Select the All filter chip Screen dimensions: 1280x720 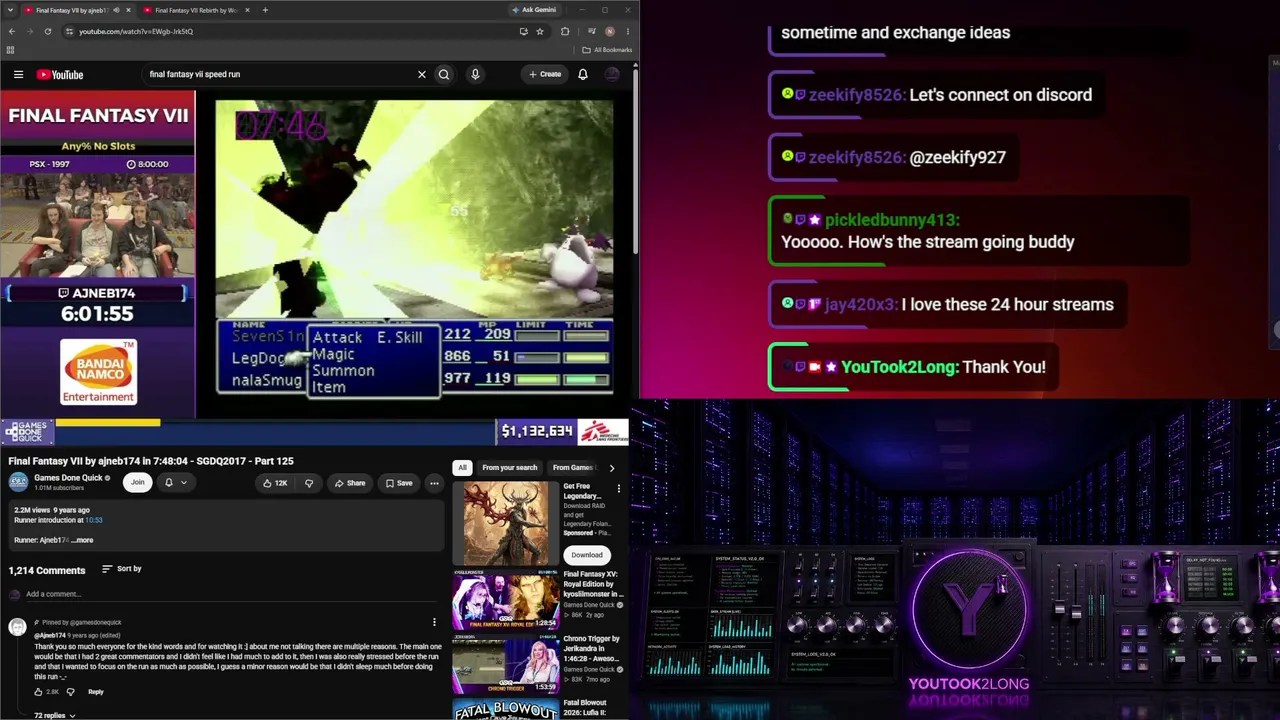tap(462, 468)
